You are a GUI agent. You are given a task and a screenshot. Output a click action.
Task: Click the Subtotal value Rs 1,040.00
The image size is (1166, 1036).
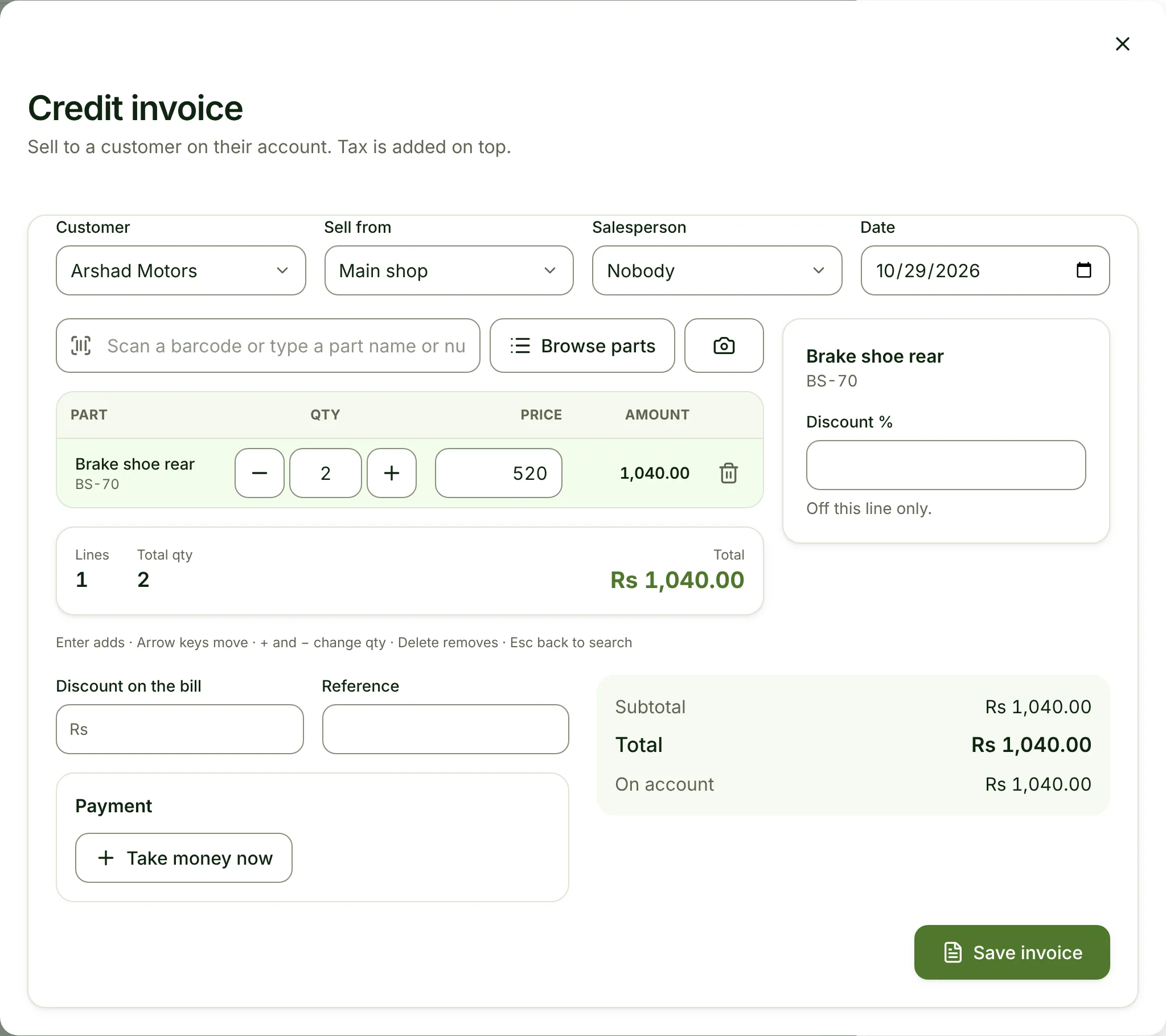[x=1038, y=707]
